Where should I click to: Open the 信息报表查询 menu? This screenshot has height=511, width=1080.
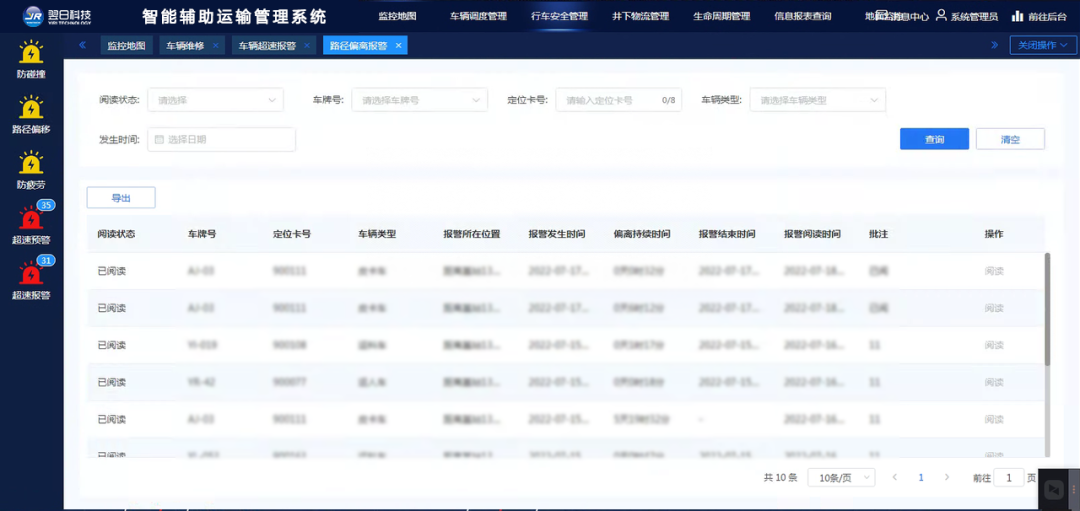point(802,16)
